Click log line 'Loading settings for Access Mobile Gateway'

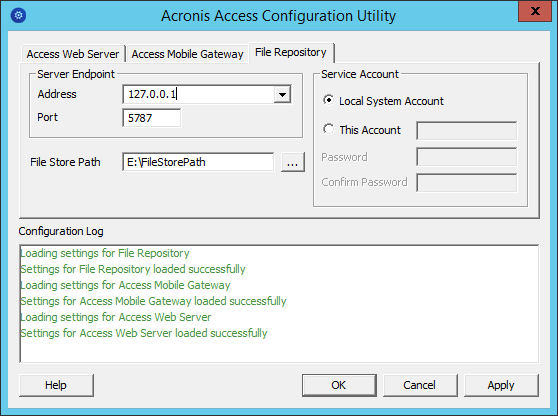(x=125, y=285)
